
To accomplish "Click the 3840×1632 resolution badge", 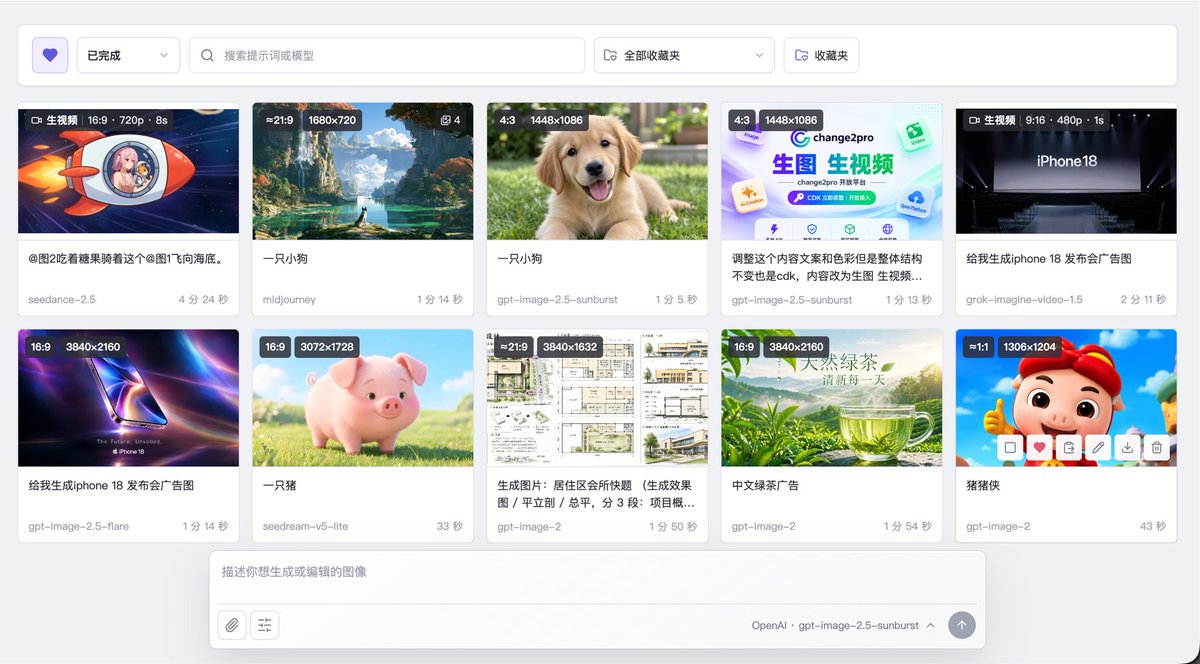I will pos(571,347).
